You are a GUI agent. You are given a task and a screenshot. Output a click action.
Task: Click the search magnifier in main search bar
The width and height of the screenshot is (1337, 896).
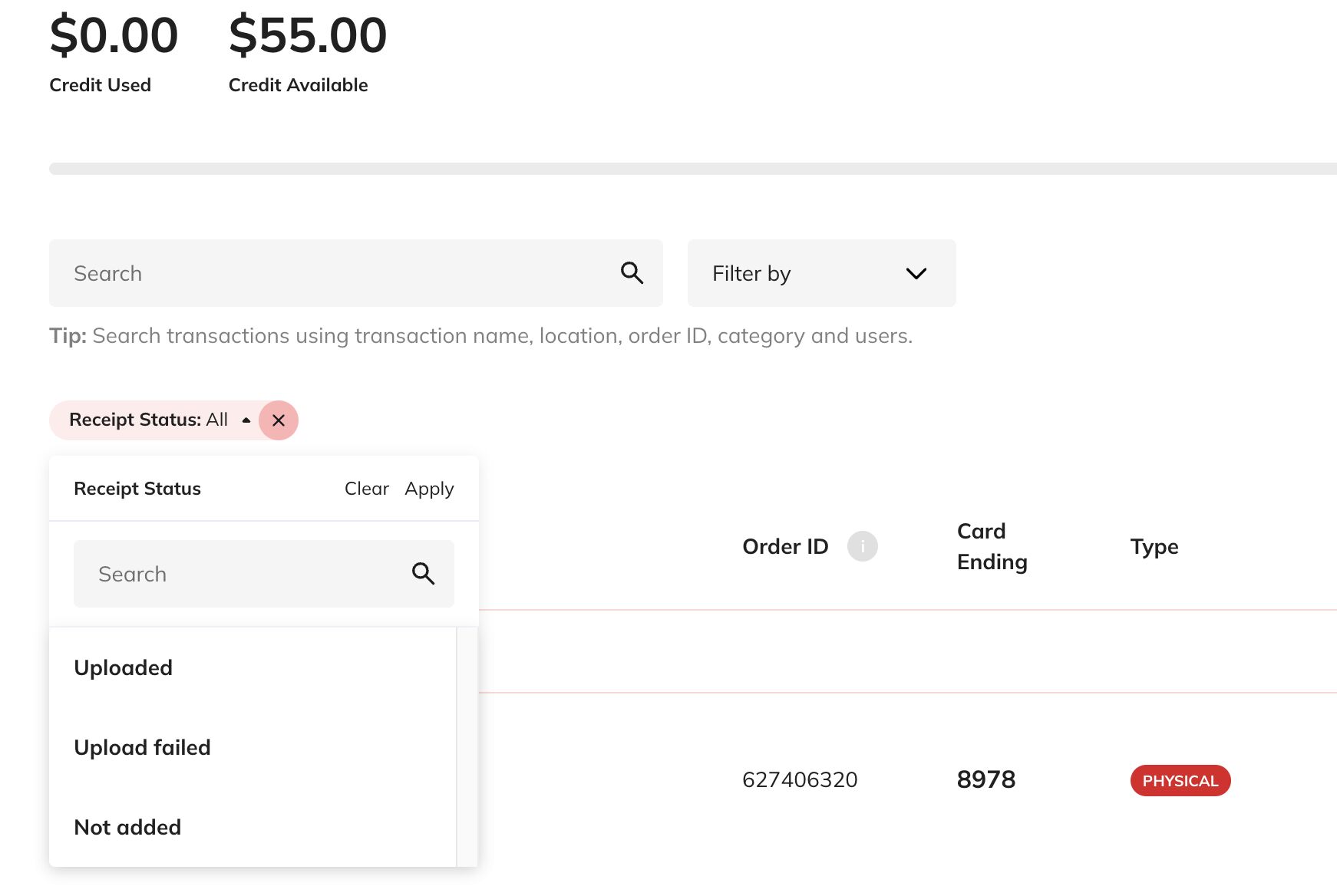(x=632, y=272)
